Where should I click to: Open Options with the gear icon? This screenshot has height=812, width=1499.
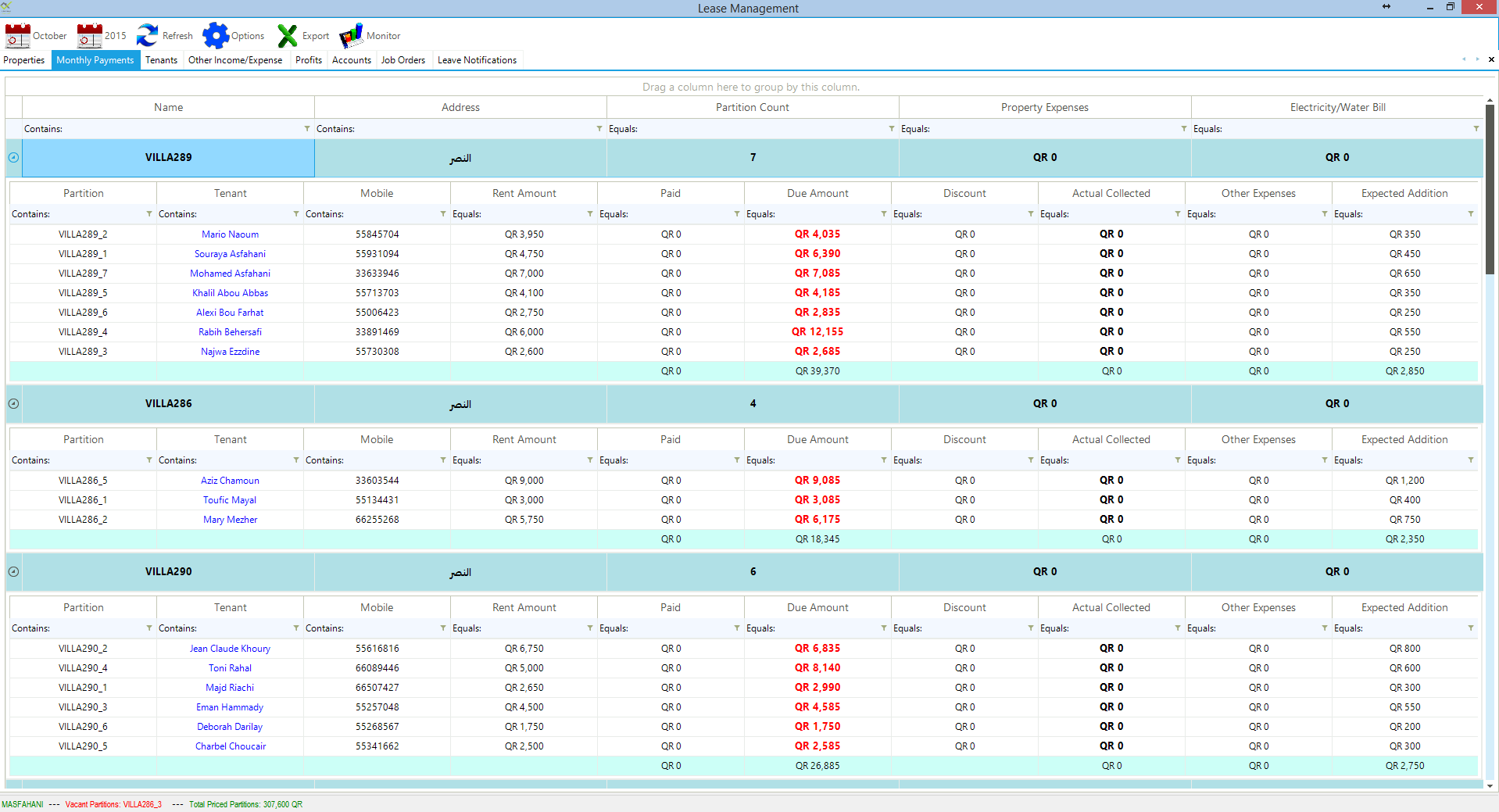coord(215,36)
